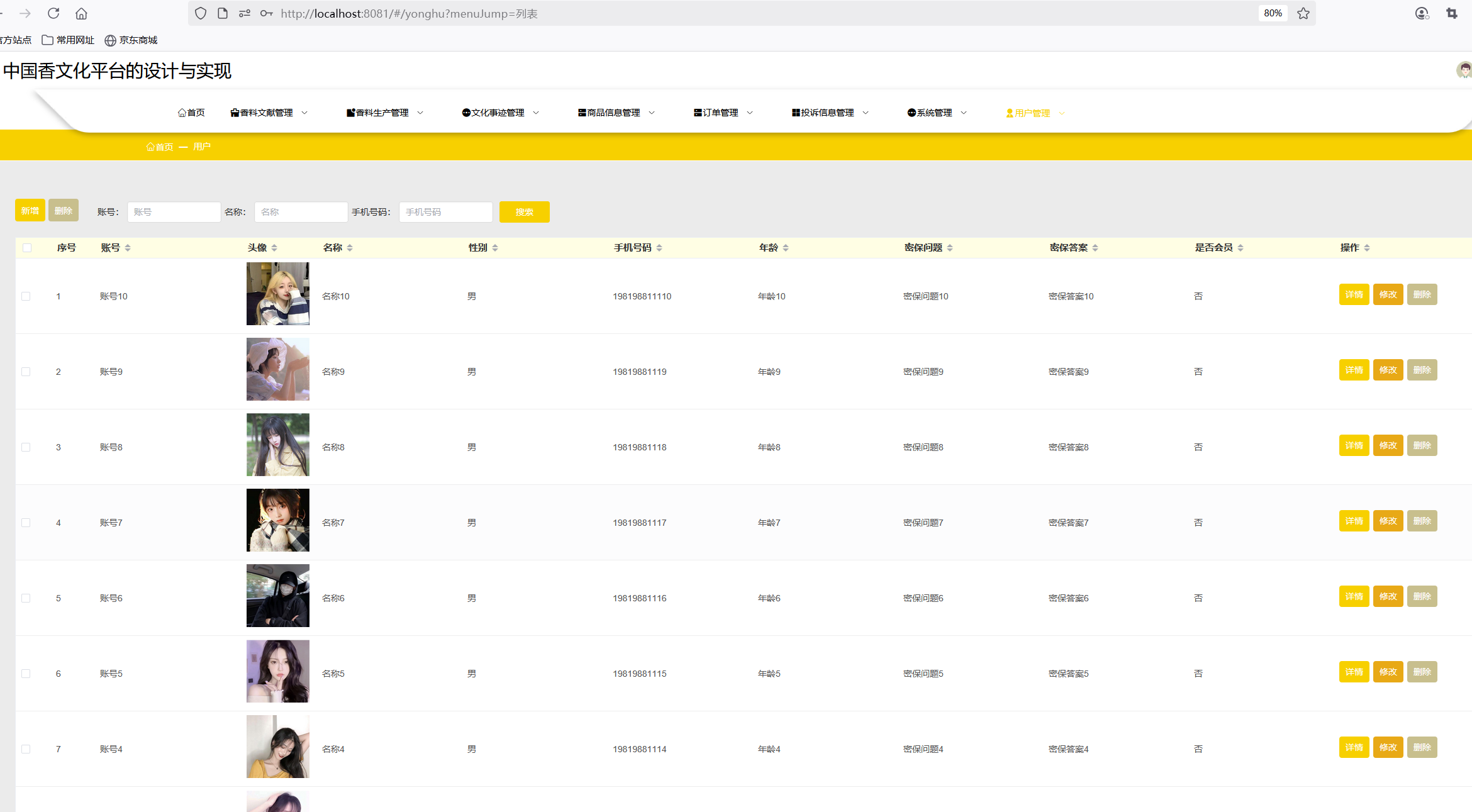Open the 京东商城 bookmark
The height and width of the screenshot is (812, 1472).
tap(131, 40)
